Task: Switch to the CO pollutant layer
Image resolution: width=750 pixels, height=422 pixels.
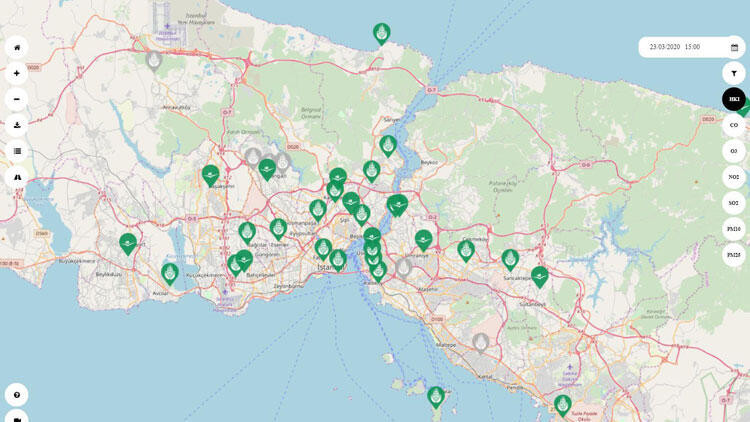Action: pos(734,125)
